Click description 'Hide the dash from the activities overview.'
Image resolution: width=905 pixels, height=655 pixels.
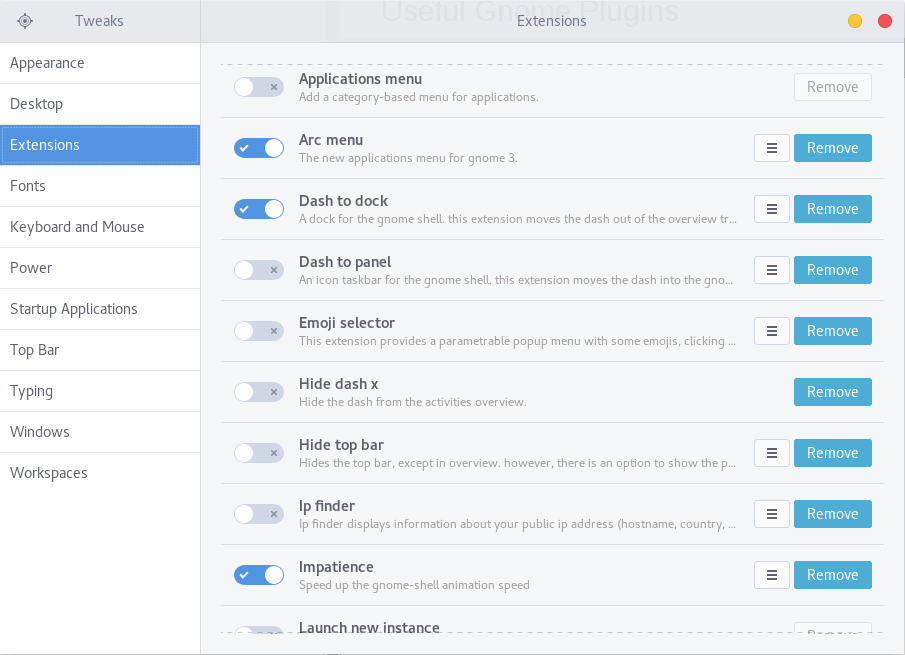[x=413, y=402]
